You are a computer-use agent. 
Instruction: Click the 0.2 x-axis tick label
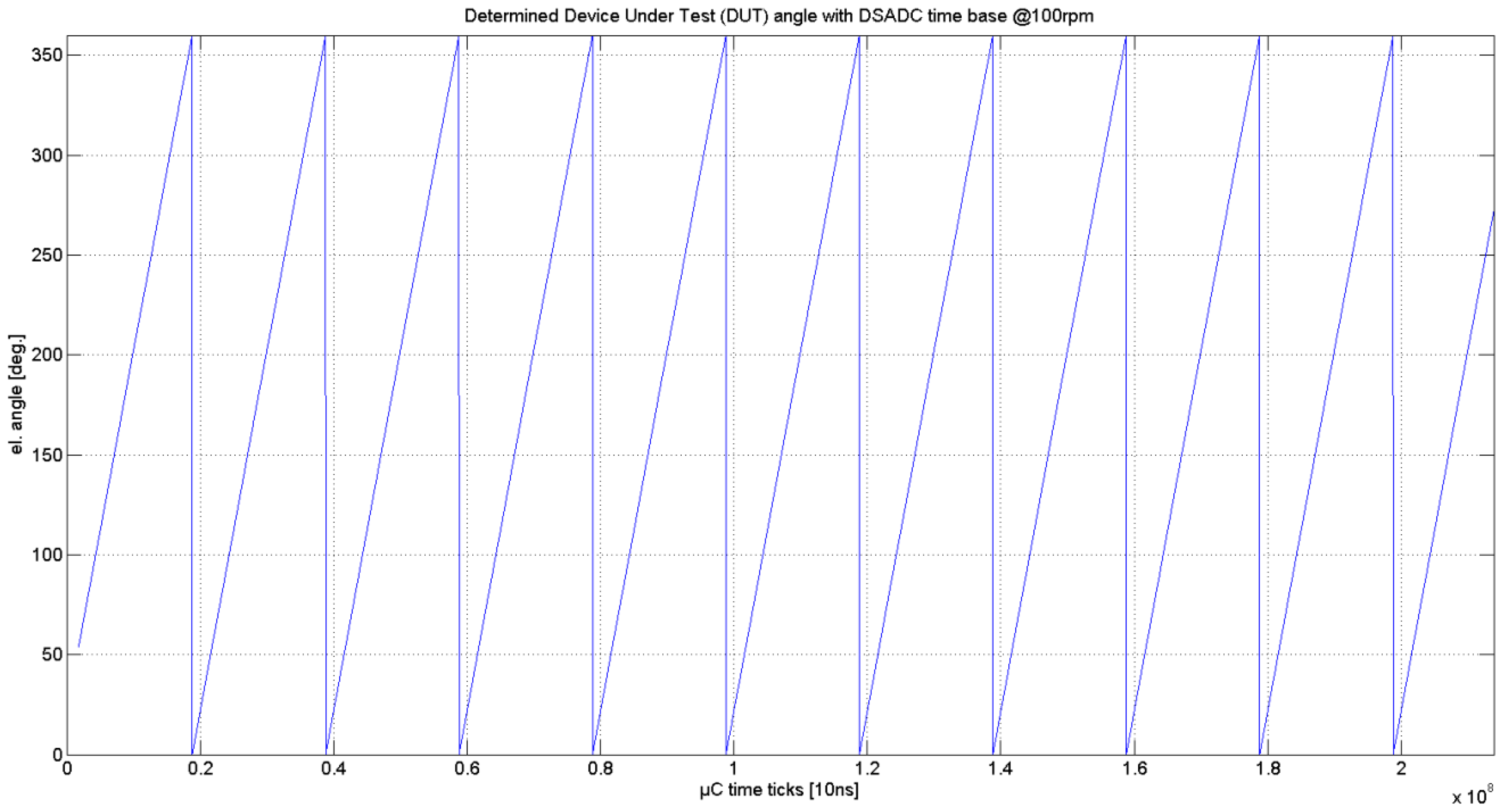coord(200,768)
